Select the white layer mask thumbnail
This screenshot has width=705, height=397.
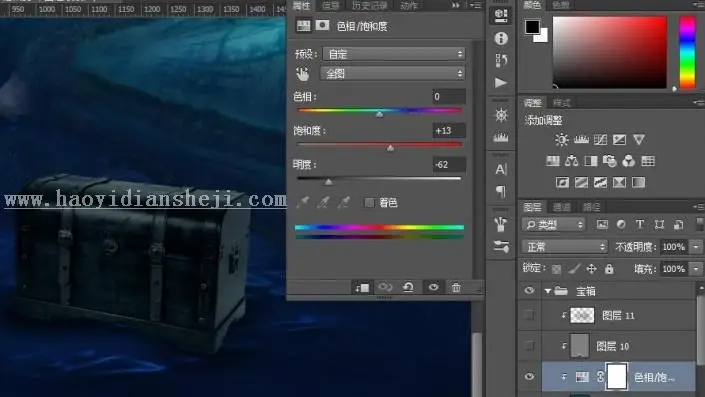[616, 376]
